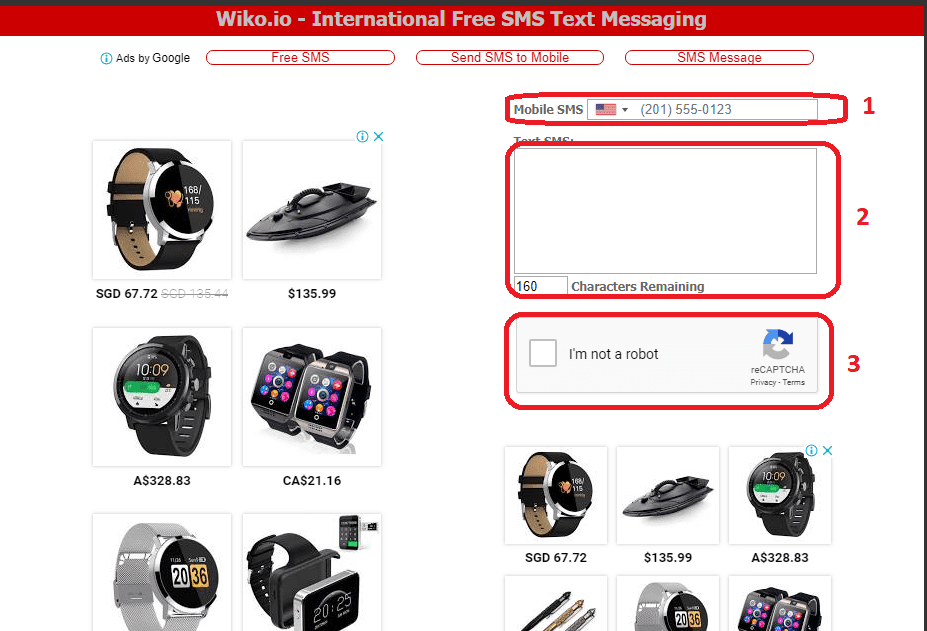Open the Free SMS ad link
The height and width of the screenshot is (631, 927).
click(x=300, y=57)
